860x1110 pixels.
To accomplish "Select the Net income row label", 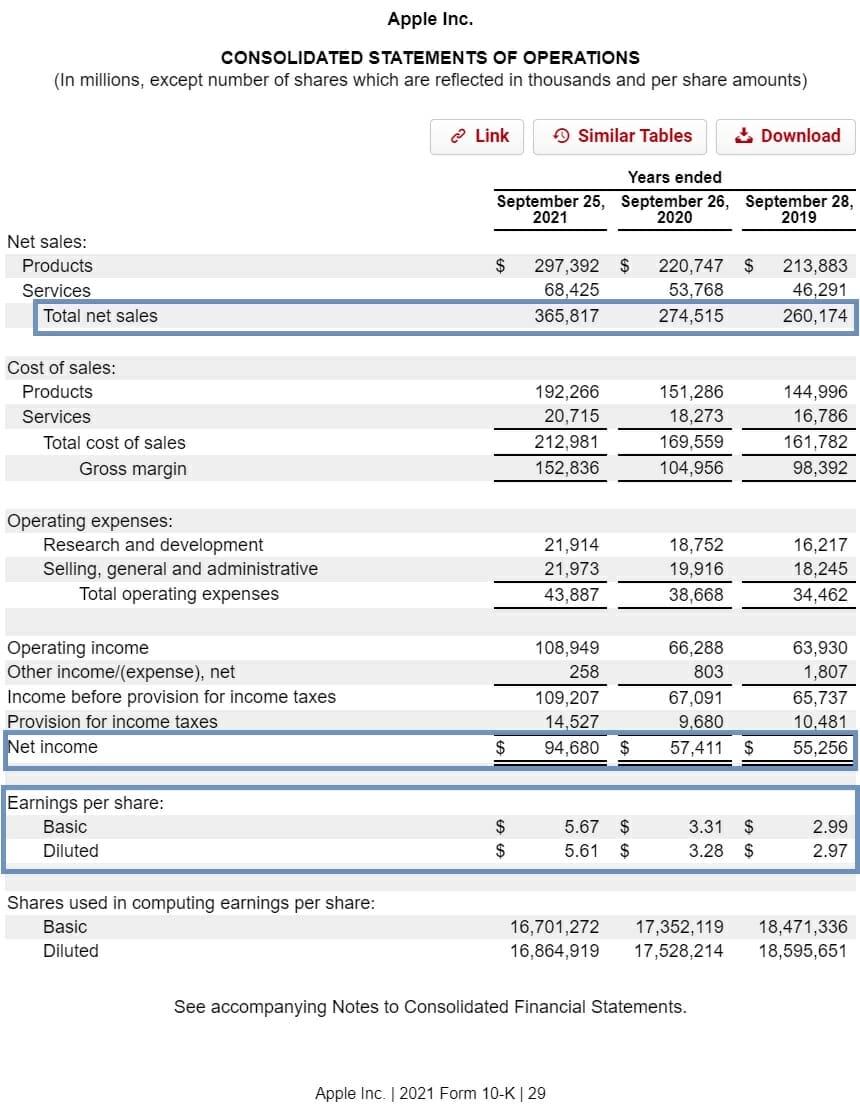I will (52, 746).
